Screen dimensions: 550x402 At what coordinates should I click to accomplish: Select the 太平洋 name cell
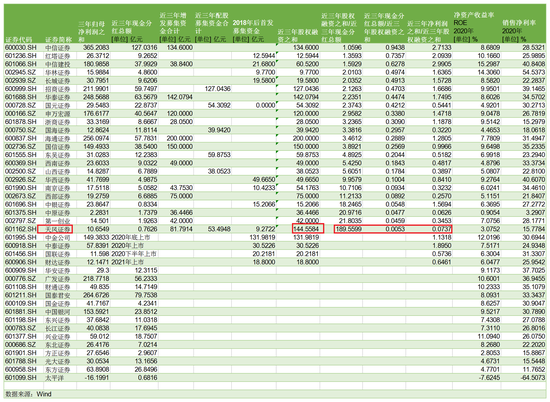(x=54, y=377)
